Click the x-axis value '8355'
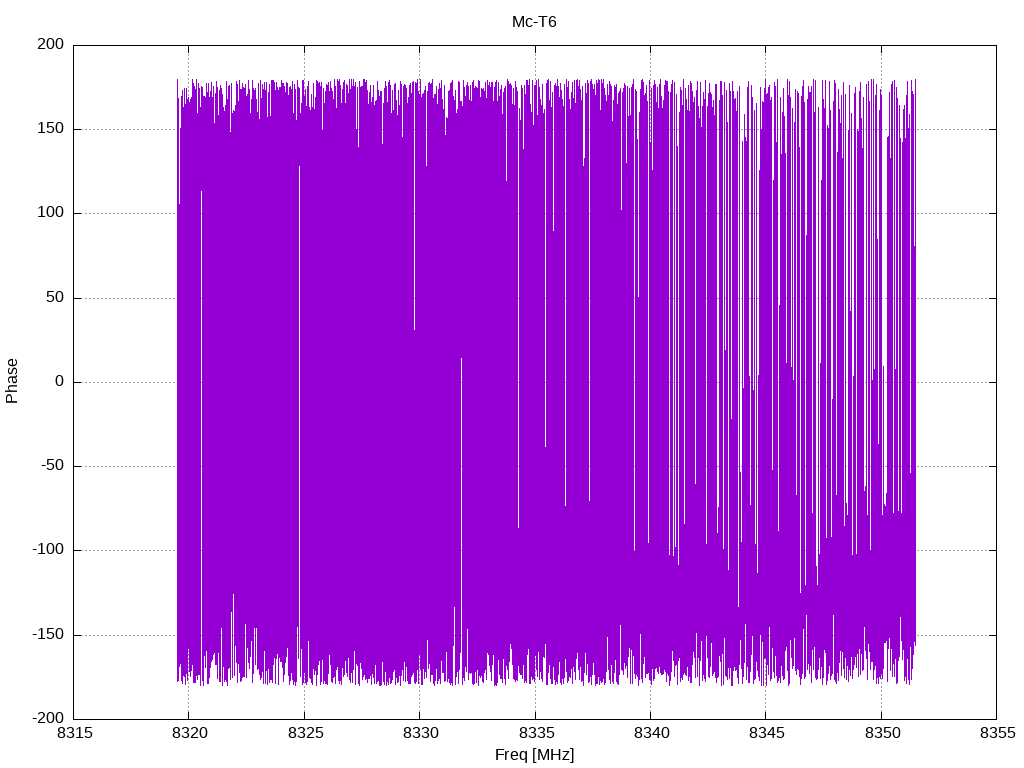 point(997,733)
